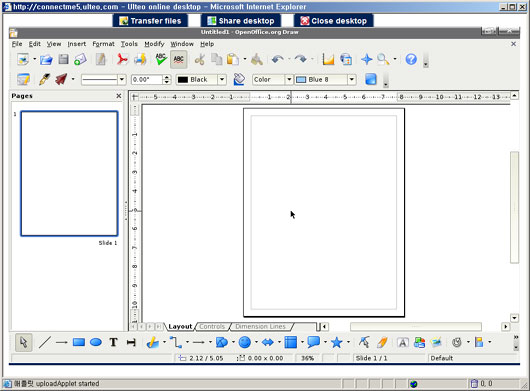Viewport: 530px width, 391px height.
Task: Click the Export as PDF icon
Action: click(x=122, y=59)
